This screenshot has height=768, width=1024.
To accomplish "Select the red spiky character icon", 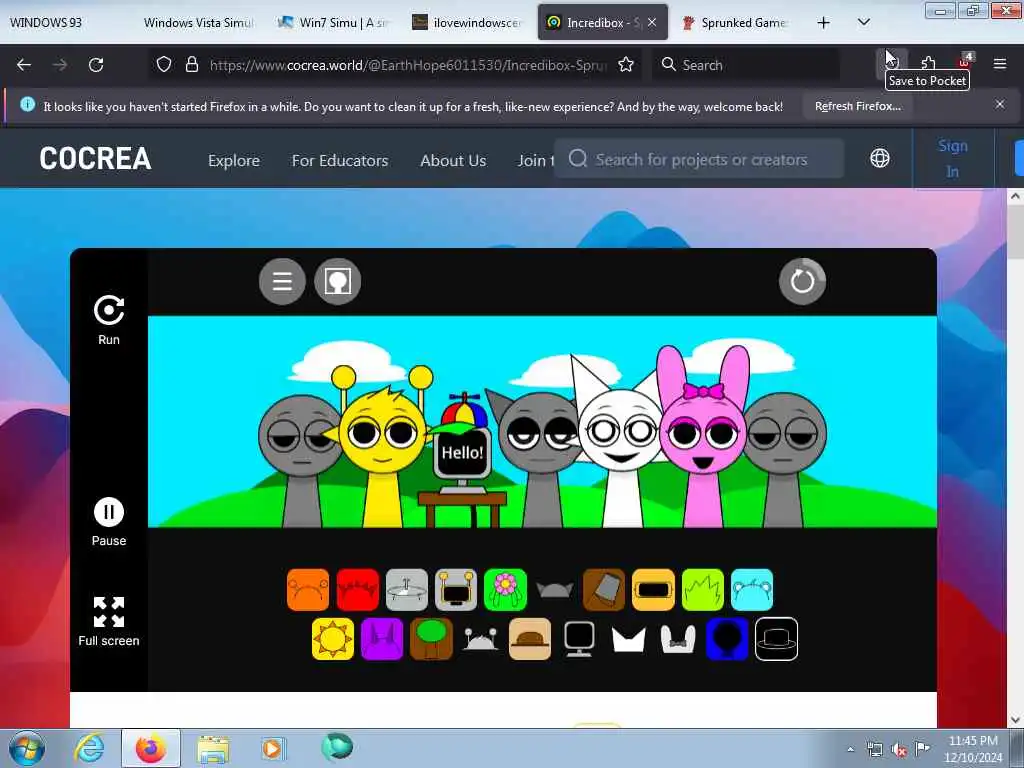I will [358, 590].
